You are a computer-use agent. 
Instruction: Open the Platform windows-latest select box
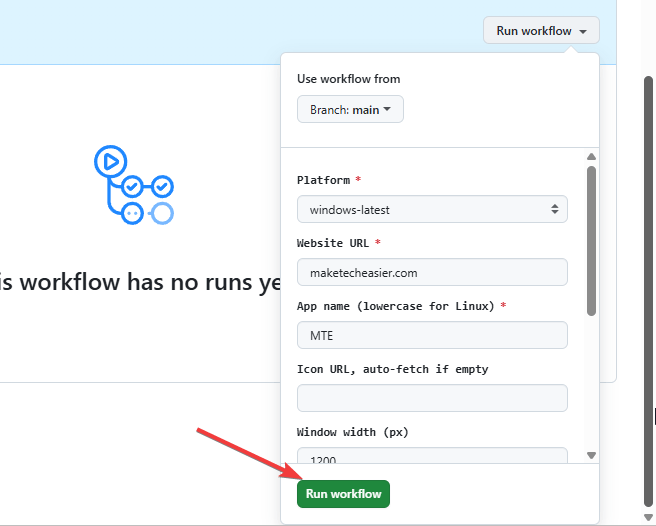point(432,210)
